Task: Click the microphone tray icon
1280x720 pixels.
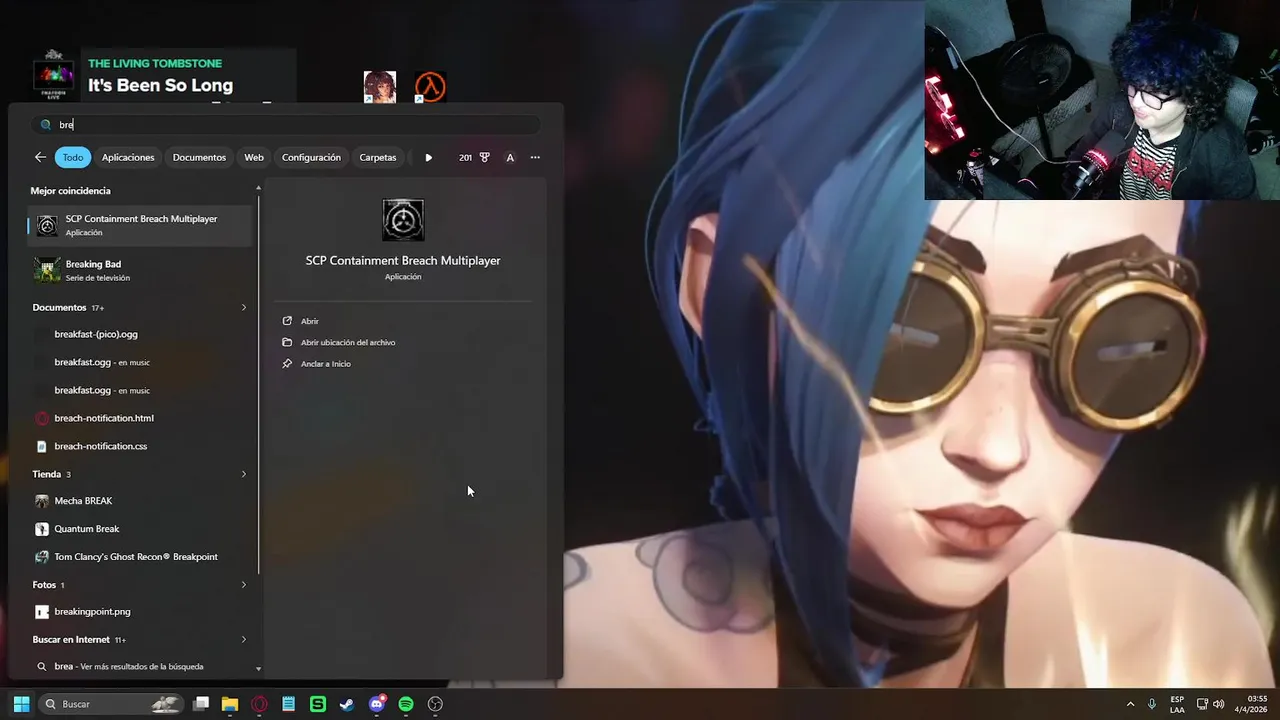Action: point(1153,704)
